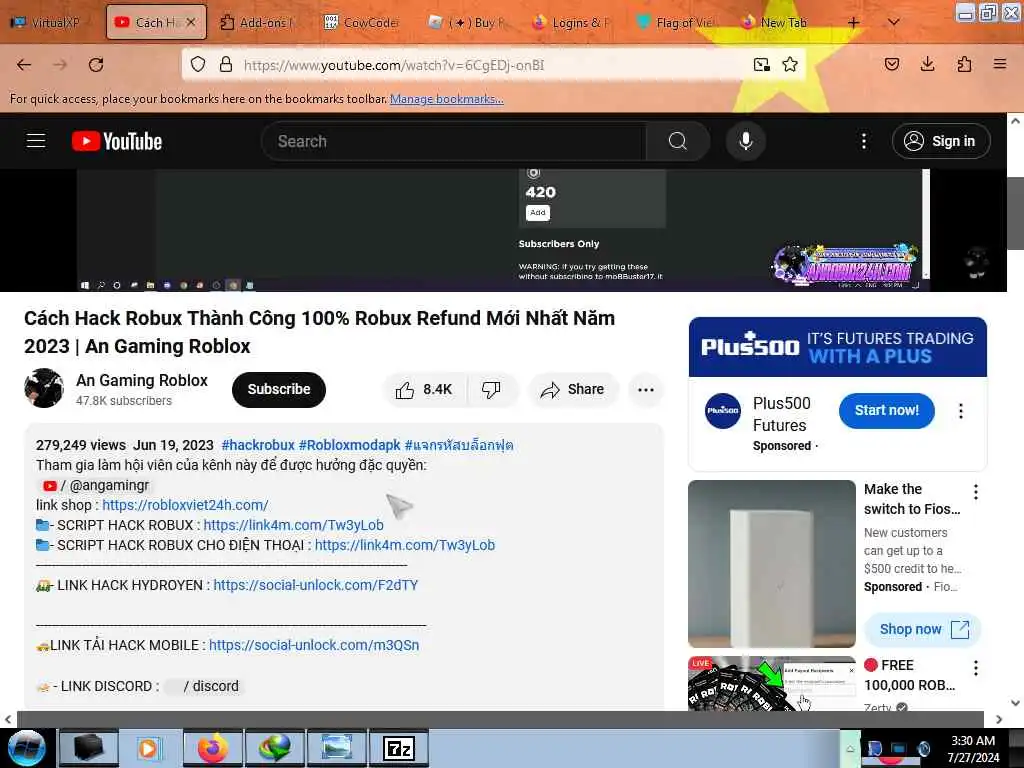Open the discord link chip
Viewport: 1024px width, 768px height.
point(203,686)
